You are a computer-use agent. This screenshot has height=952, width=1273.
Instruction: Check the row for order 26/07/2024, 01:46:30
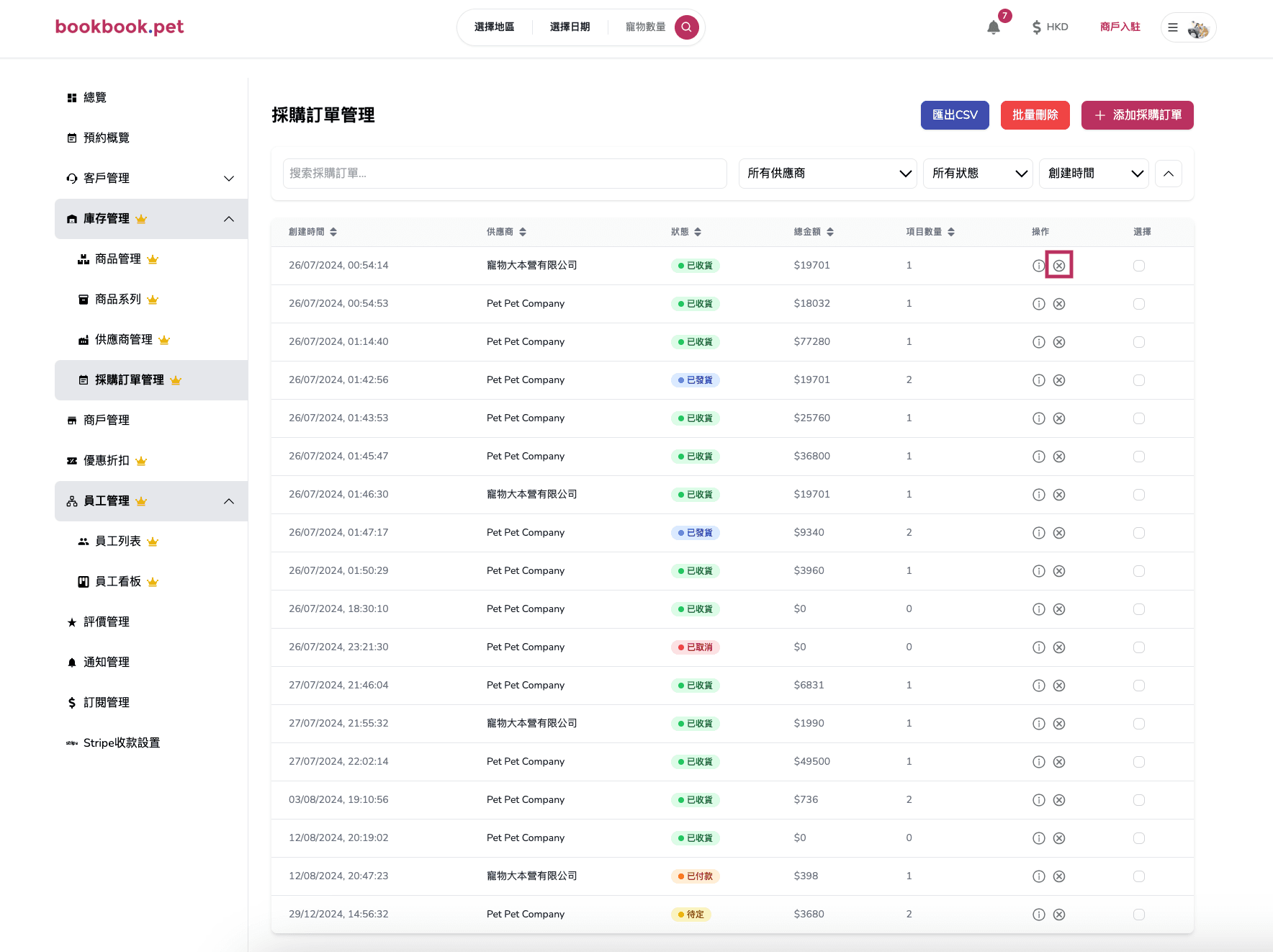(x=1139, y=495)
